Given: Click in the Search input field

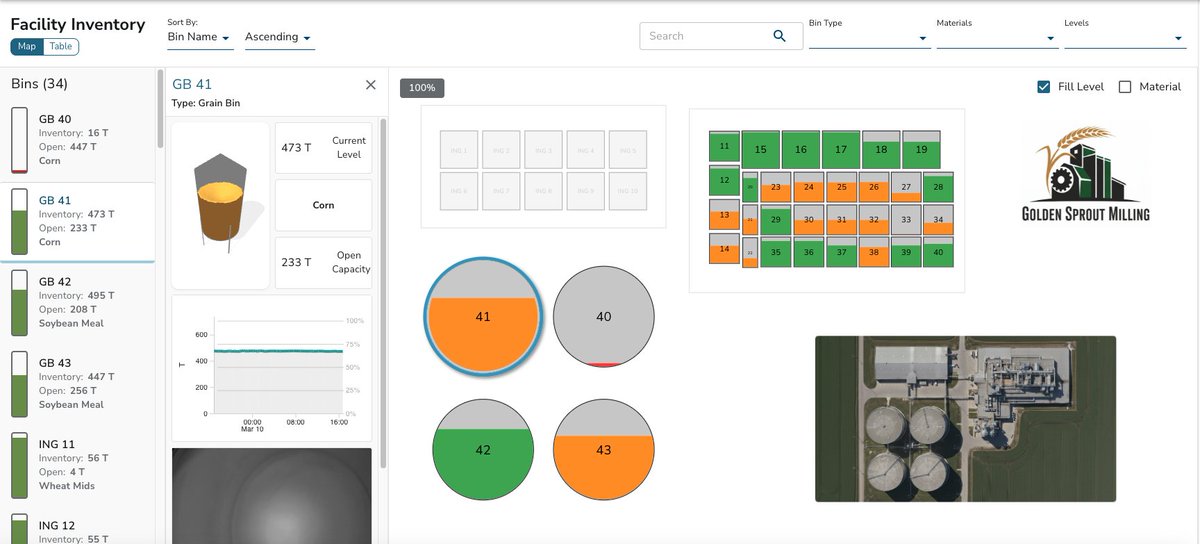Looking at the screenshot, I should tap(705, 36).
